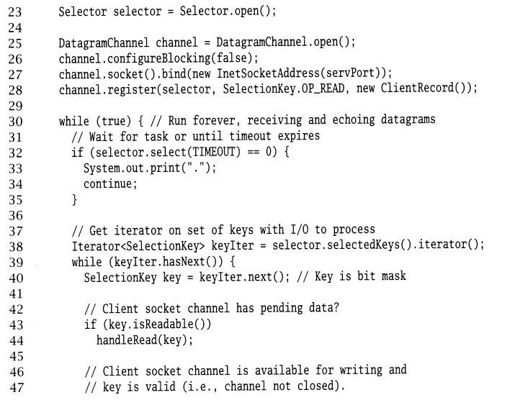Viewport: 515px width, 400px height.
Task: Click the closing brace on line 35
Action: click(75, 200)
